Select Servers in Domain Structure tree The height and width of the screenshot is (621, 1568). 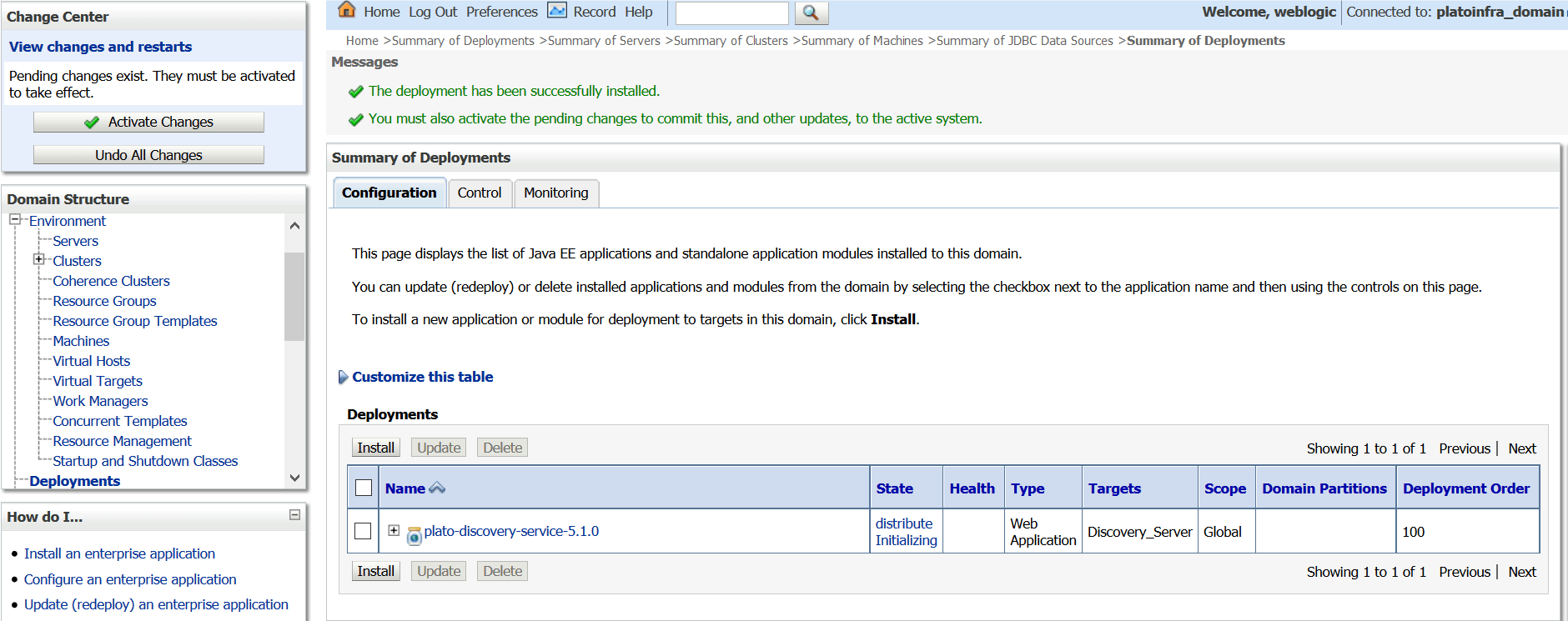(x=75, y=241)
